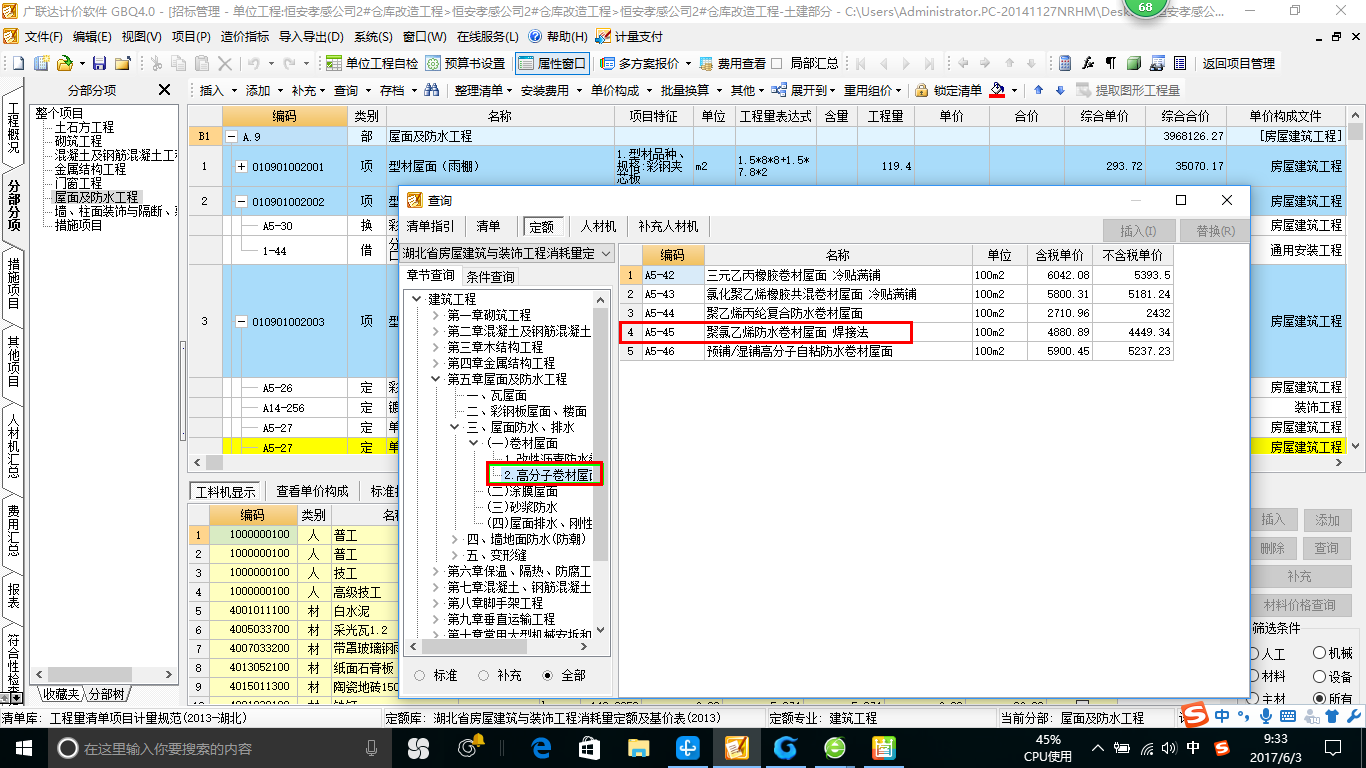Collapse the 第五章屋面及防水工程 tree node
Viewport: 1366px width, 768px height.
(436, 379)
